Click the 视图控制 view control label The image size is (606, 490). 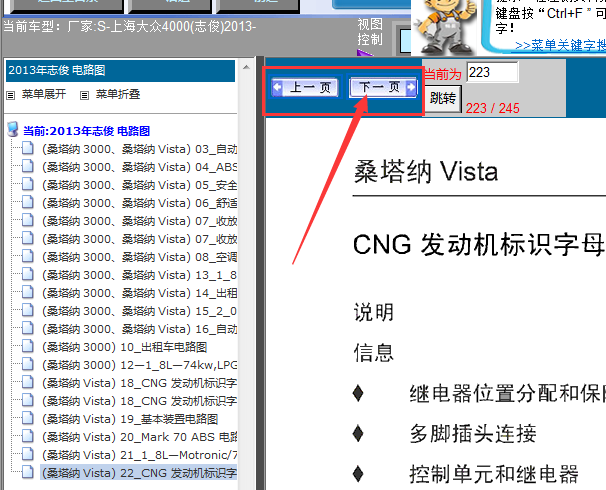click(x=370, y=32)
